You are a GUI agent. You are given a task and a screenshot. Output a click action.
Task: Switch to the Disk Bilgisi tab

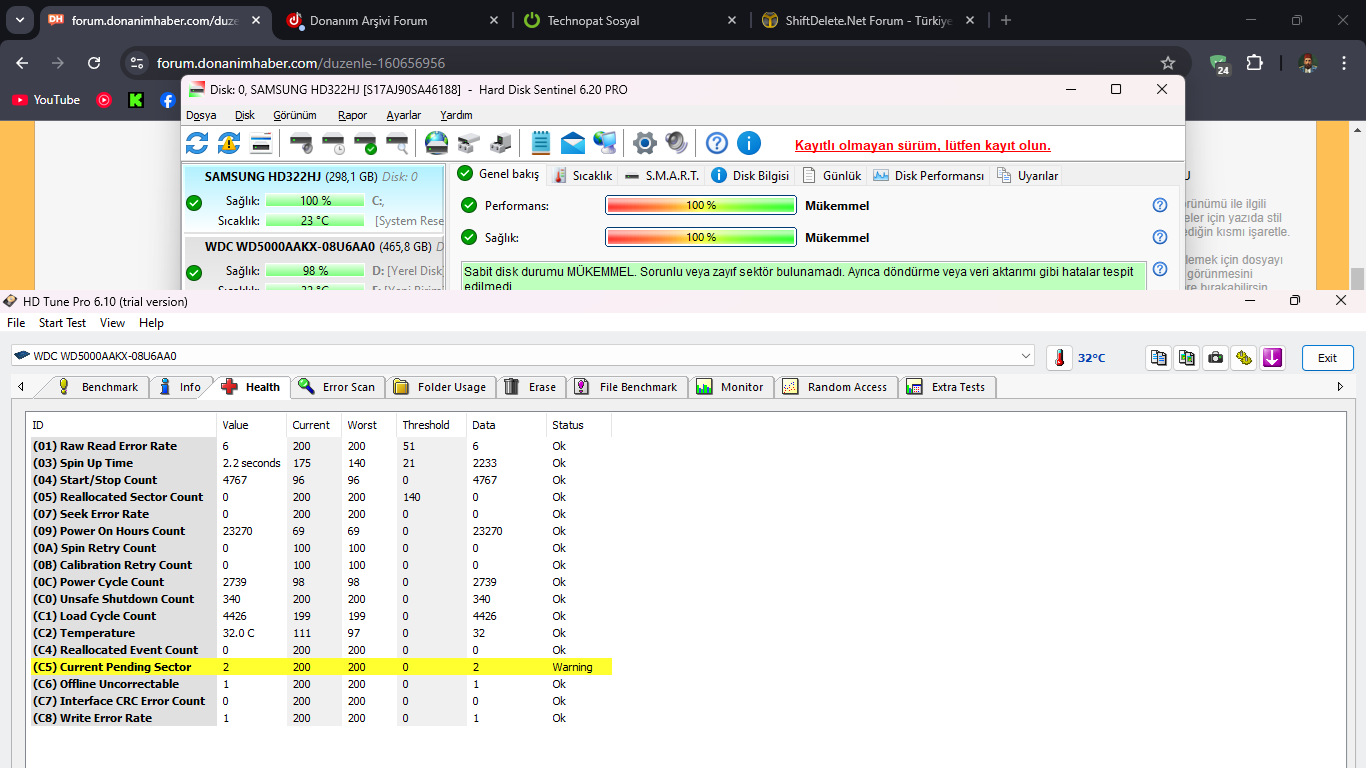point(750,175)
